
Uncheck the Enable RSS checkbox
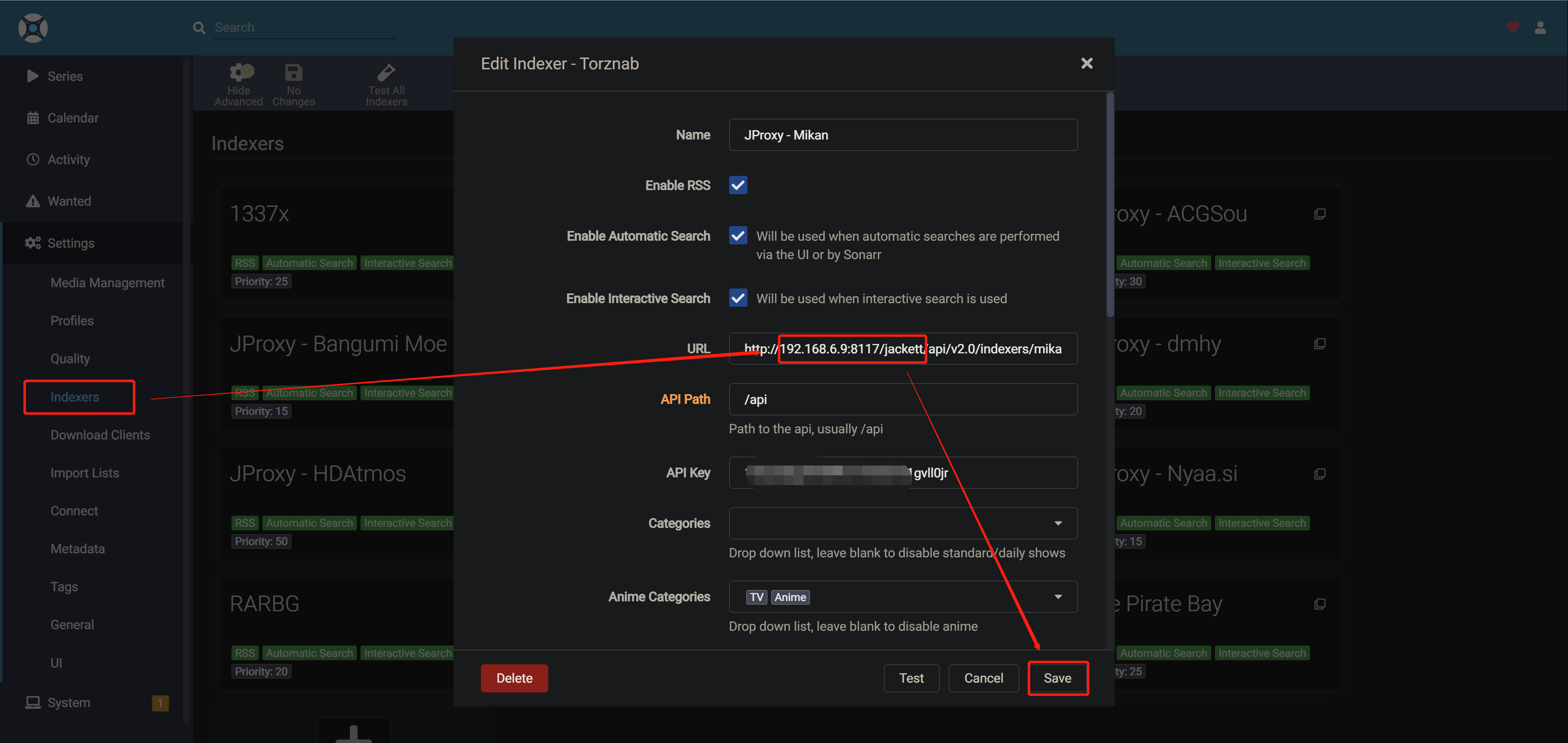tap(738, 185)
